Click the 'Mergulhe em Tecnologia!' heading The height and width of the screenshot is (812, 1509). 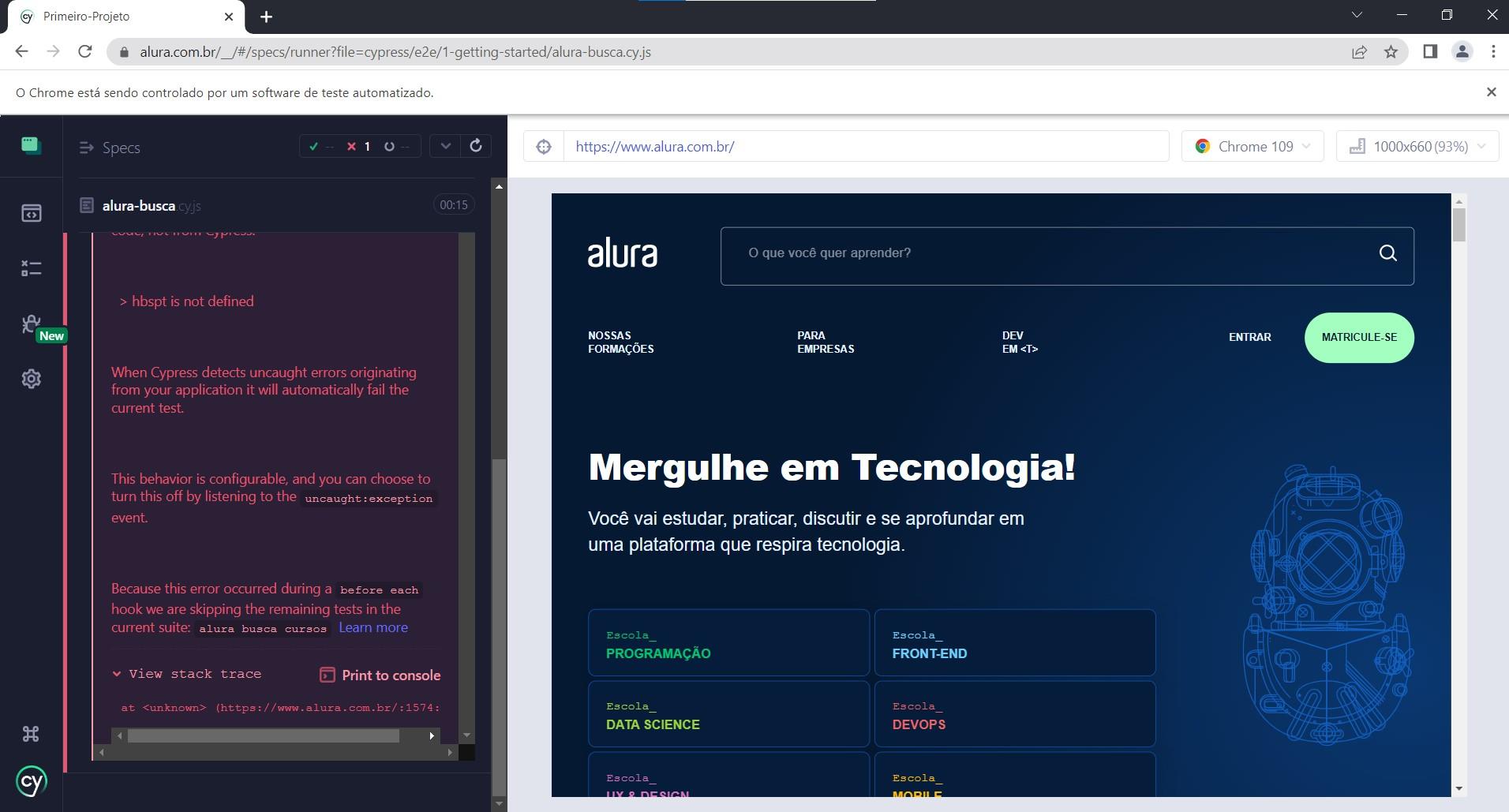point(832,467)
